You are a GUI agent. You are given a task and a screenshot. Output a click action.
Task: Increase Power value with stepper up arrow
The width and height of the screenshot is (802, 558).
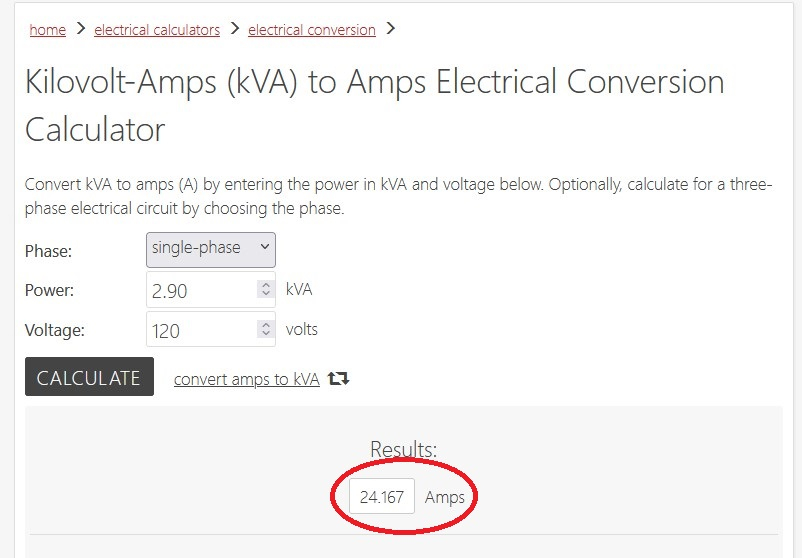click(x=265, y=285)
